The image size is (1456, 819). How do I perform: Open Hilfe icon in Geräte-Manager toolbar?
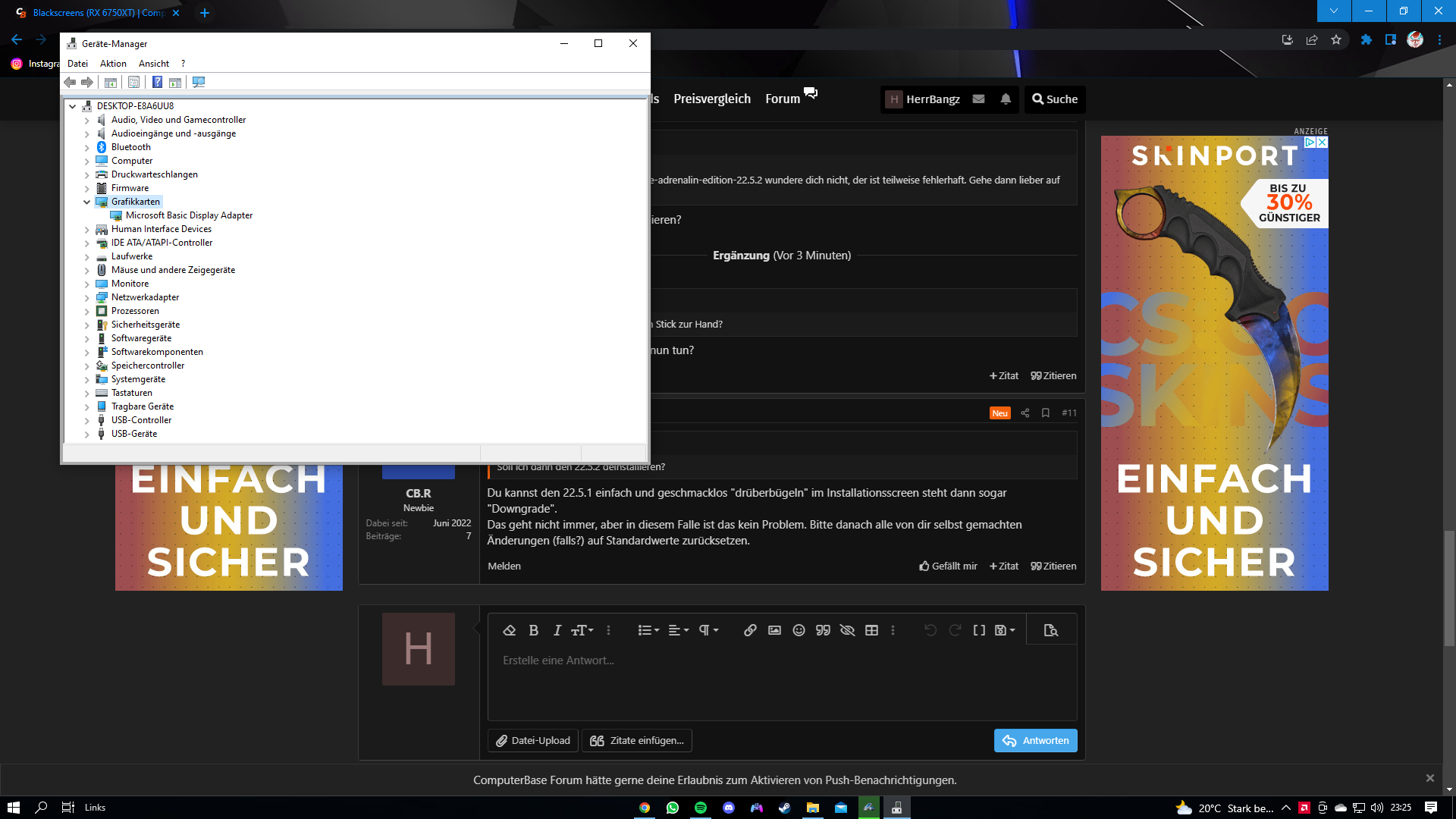(x=157, y=82)
